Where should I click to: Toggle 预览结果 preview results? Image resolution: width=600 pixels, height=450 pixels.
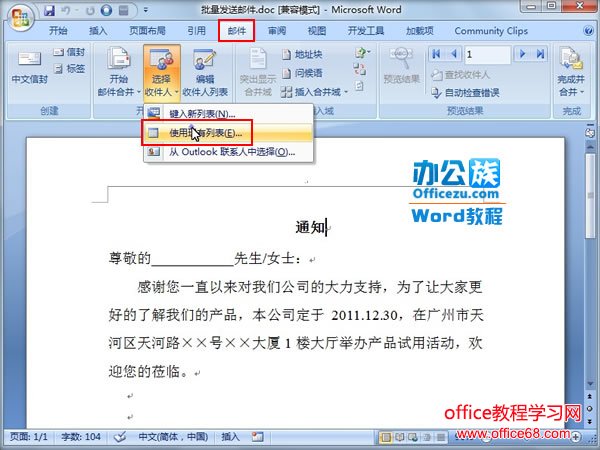click(x=401, y=65)
